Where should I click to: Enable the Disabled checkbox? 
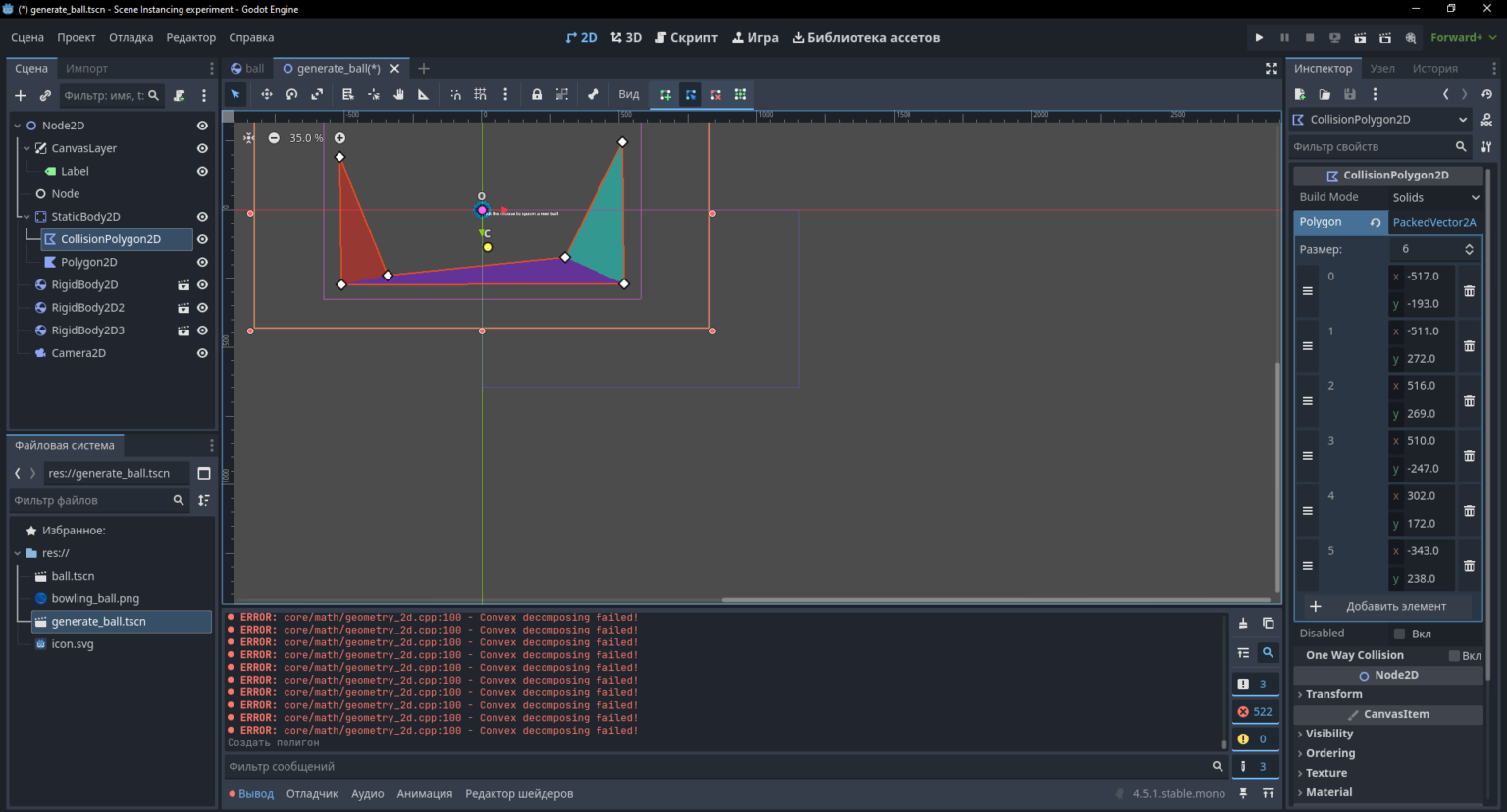1399,634
